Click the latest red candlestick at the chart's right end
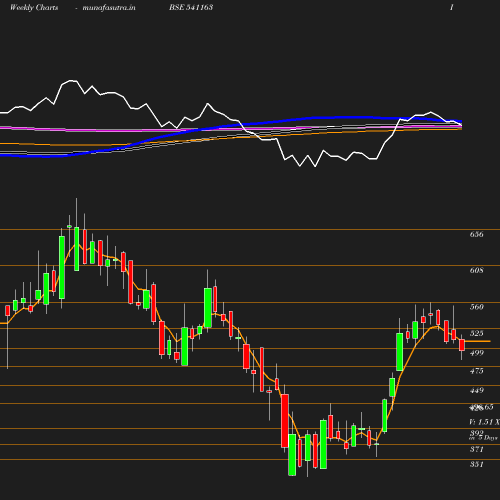The width and height of the screenshot is (500, 500). [x=462, y=345]
